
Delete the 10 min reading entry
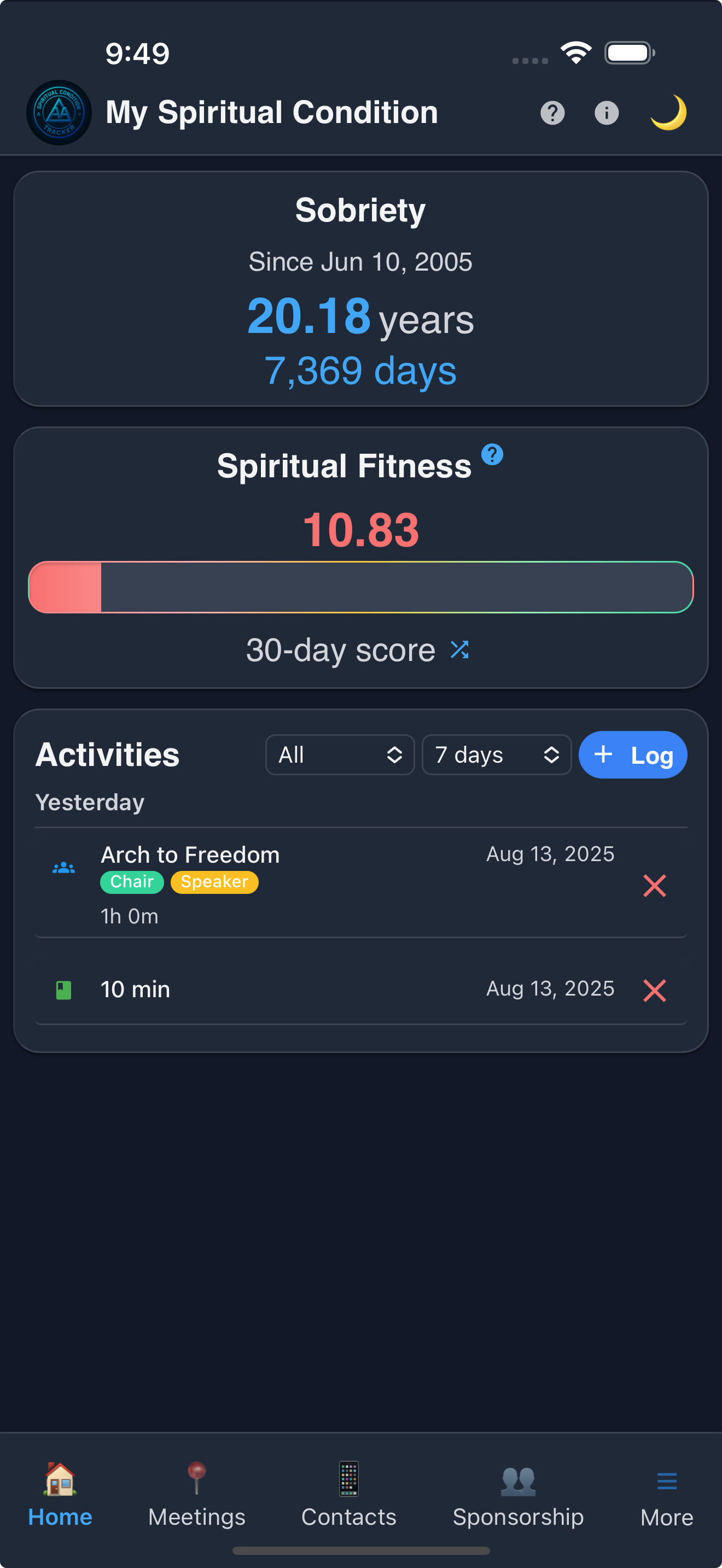[x=654, y=990]
